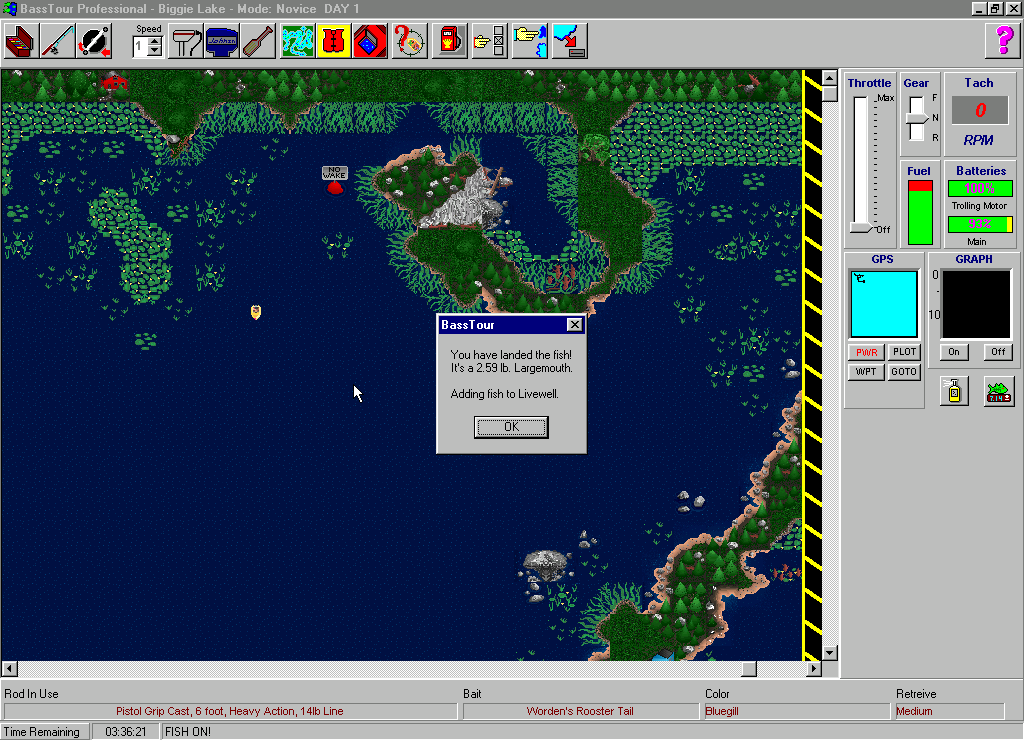Click map horizontal scrollbar right arrow

814,669
